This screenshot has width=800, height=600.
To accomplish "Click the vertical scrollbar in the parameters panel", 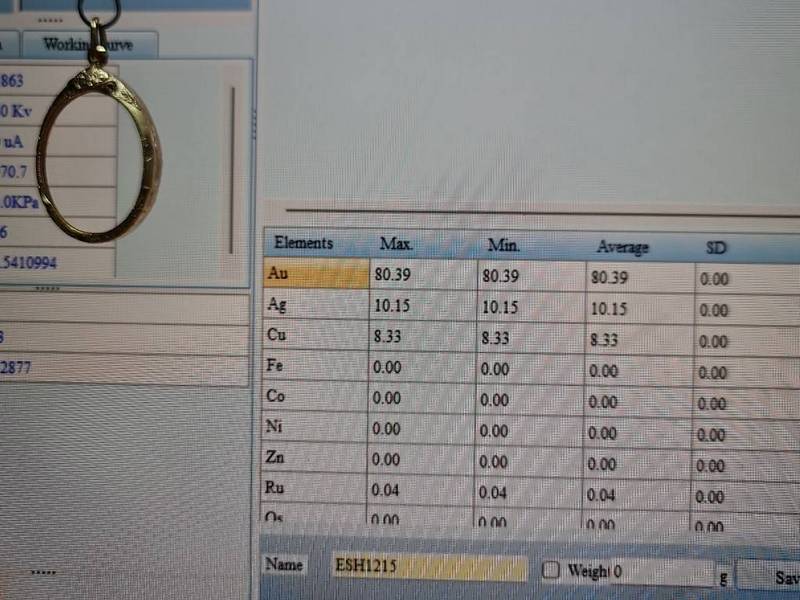I will (x=232, y=170).
